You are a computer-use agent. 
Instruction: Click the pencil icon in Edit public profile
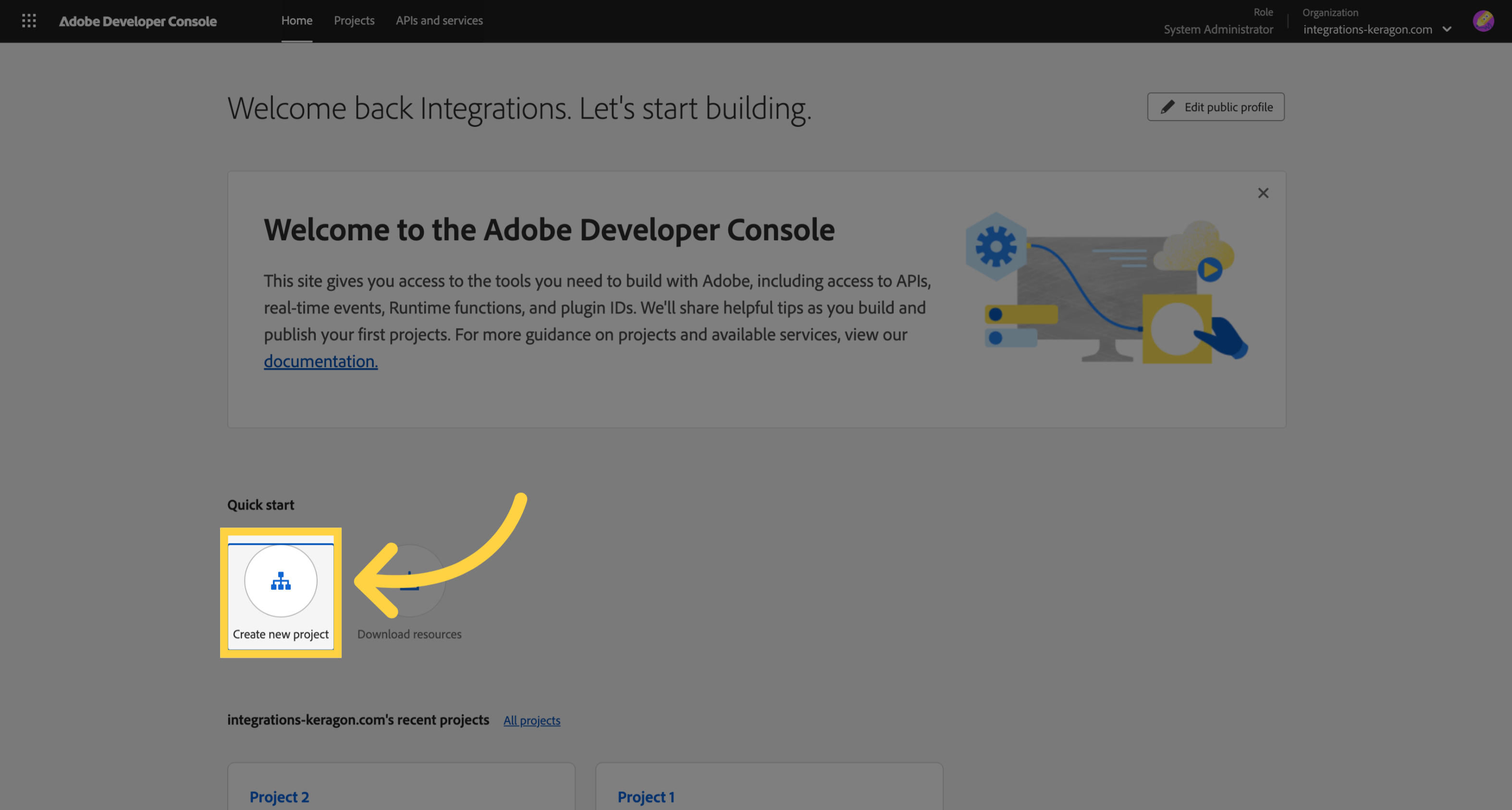[1168, 107]
